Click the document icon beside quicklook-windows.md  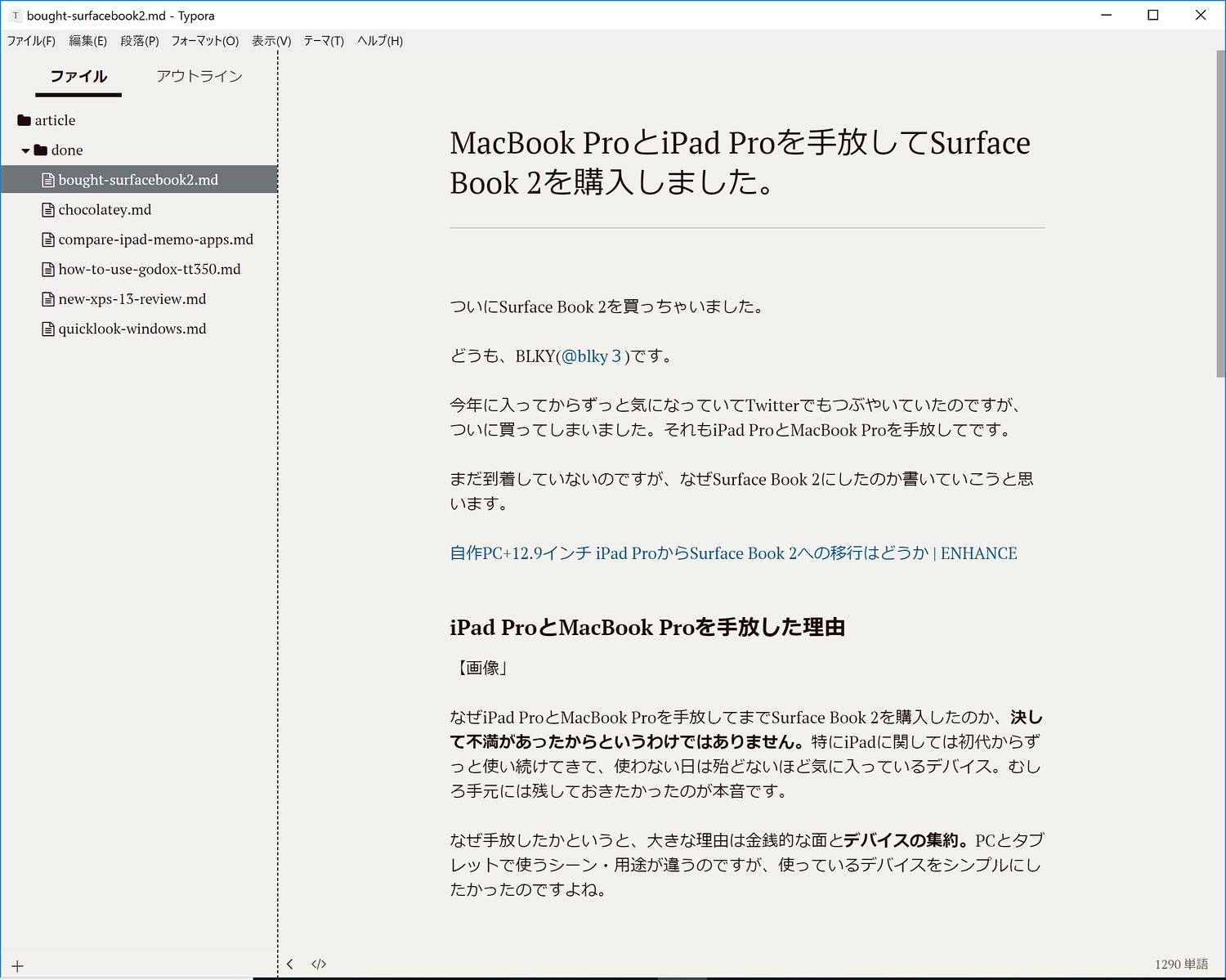pos(48,329)
